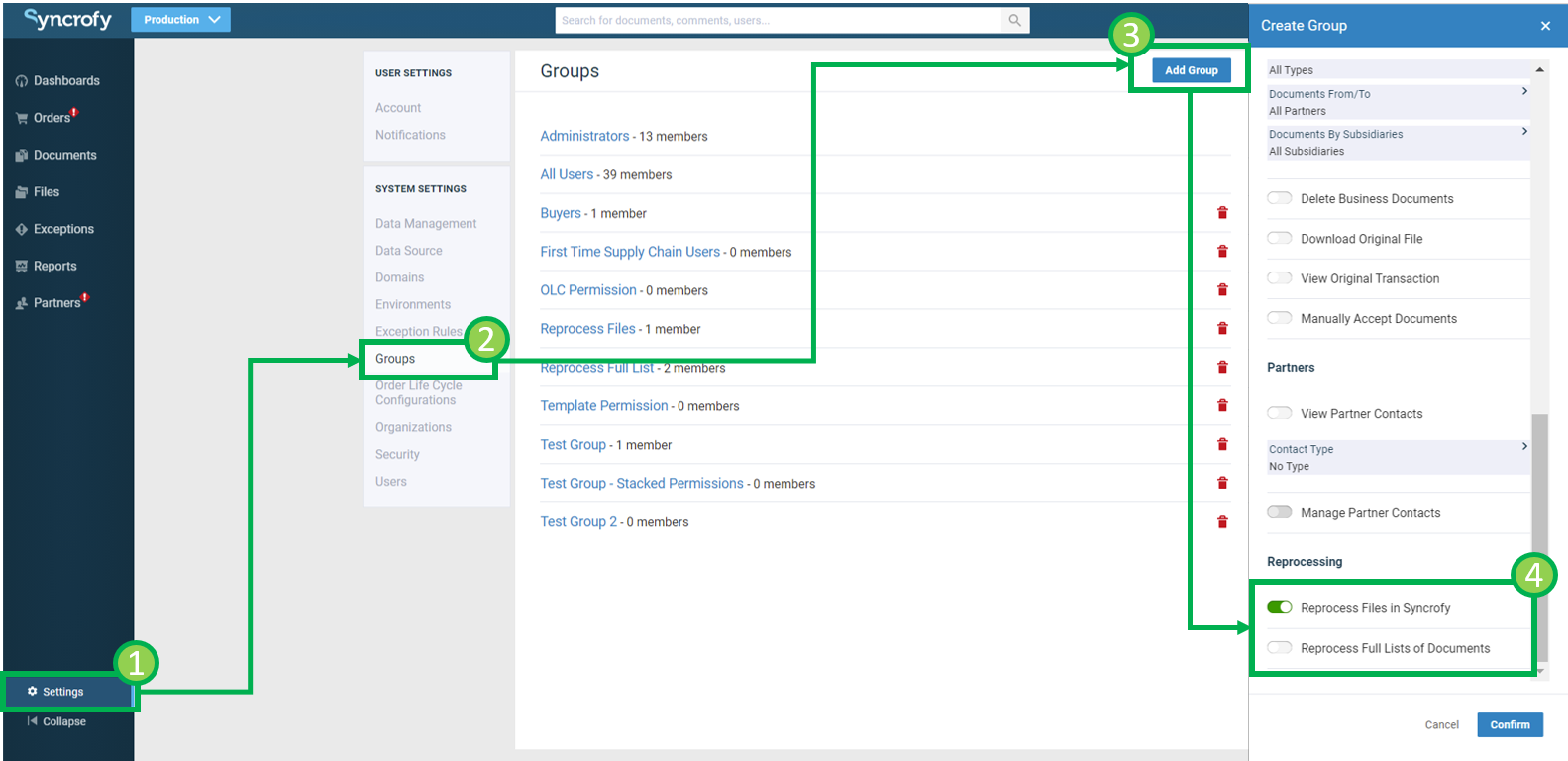Image resolution: width=1568 pixels, height=761 pixels.
Task: Enable Manually Accept Documents switch
Action: [x=1280, y=318]
